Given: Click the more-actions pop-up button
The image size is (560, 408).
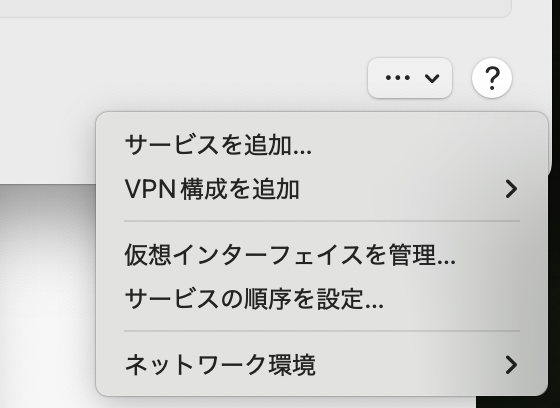Looking at the screenshot, I should 410,78.
